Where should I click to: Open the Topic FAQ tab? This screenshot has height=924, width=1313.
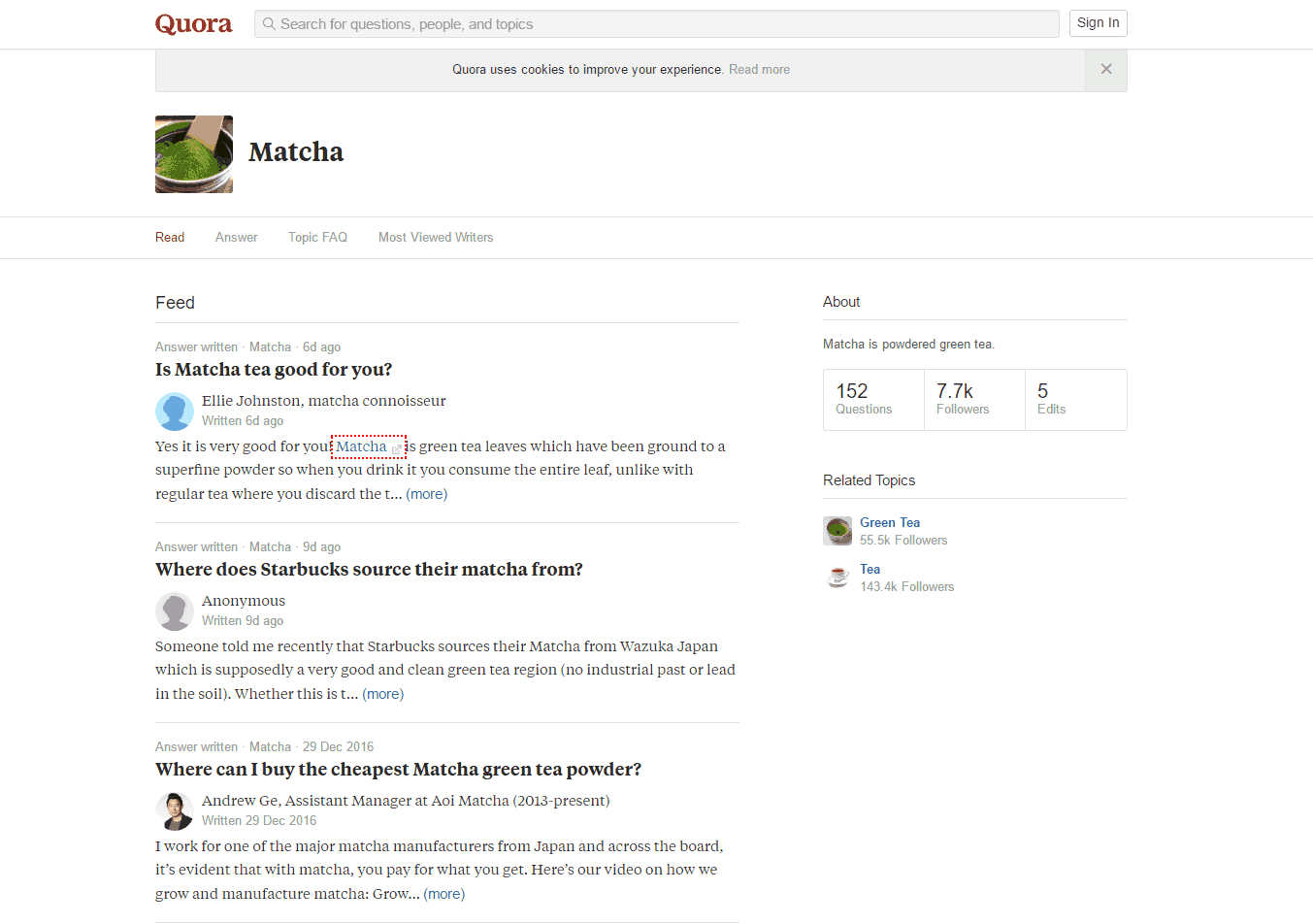click(317, 238)
